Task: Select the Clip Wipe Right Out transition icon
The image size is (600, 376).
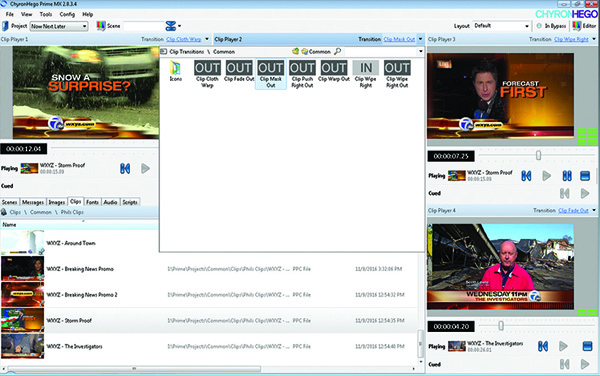Action: tap(397, 74)
